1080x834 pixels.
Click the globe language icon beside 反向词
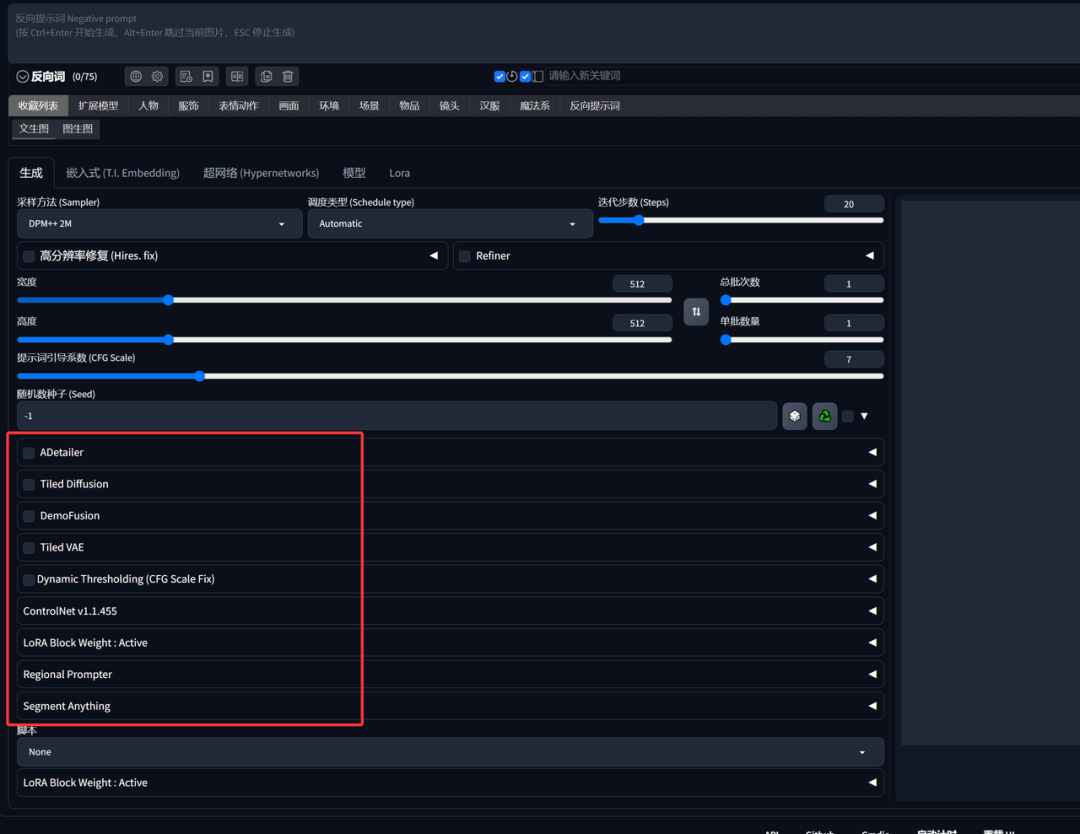pyautogui.click(x=136, y=76)
